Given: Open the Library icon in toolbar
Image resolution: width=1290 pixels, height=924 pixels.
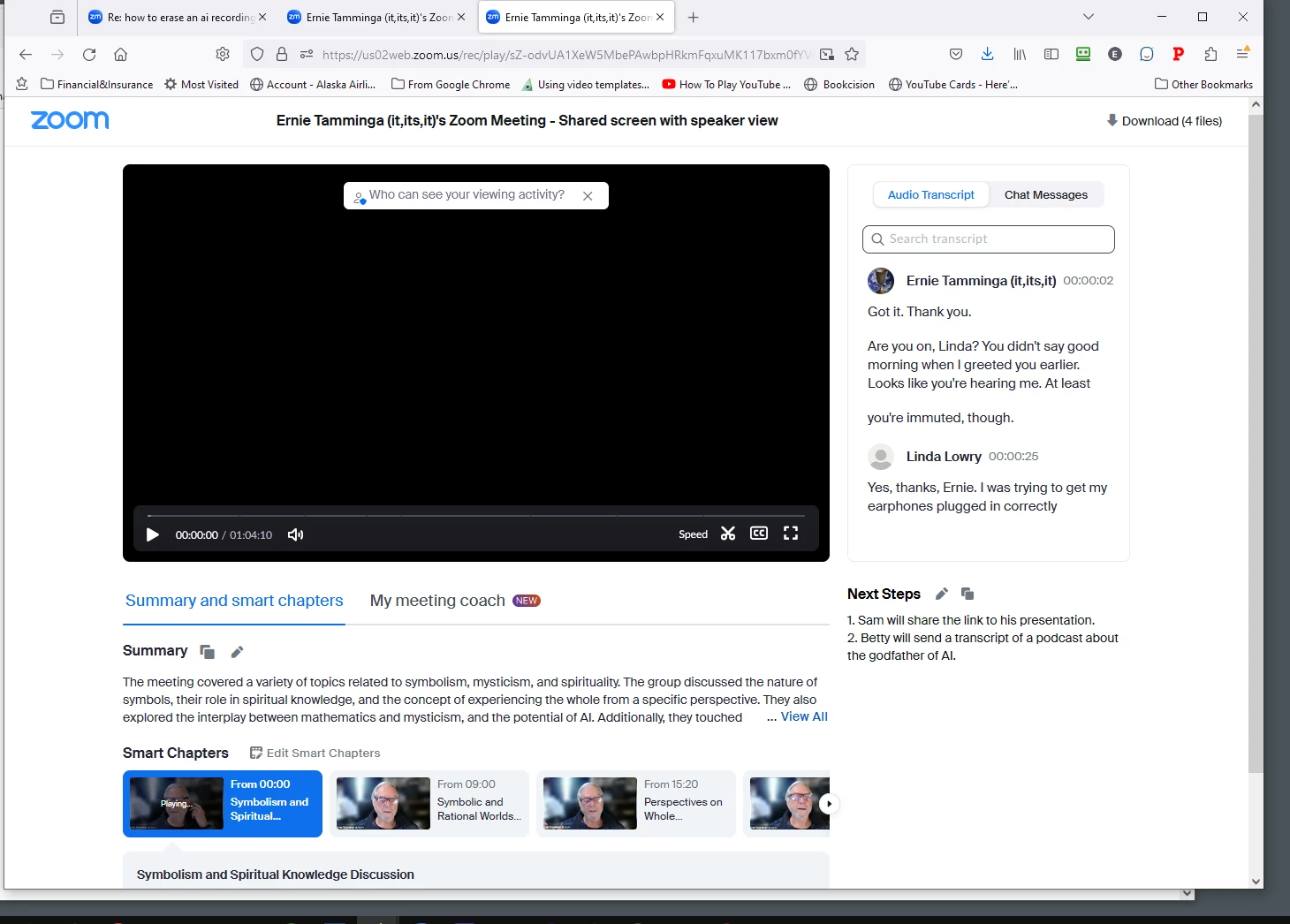Looking at the screenshot, I should (x=1020, y=54).
